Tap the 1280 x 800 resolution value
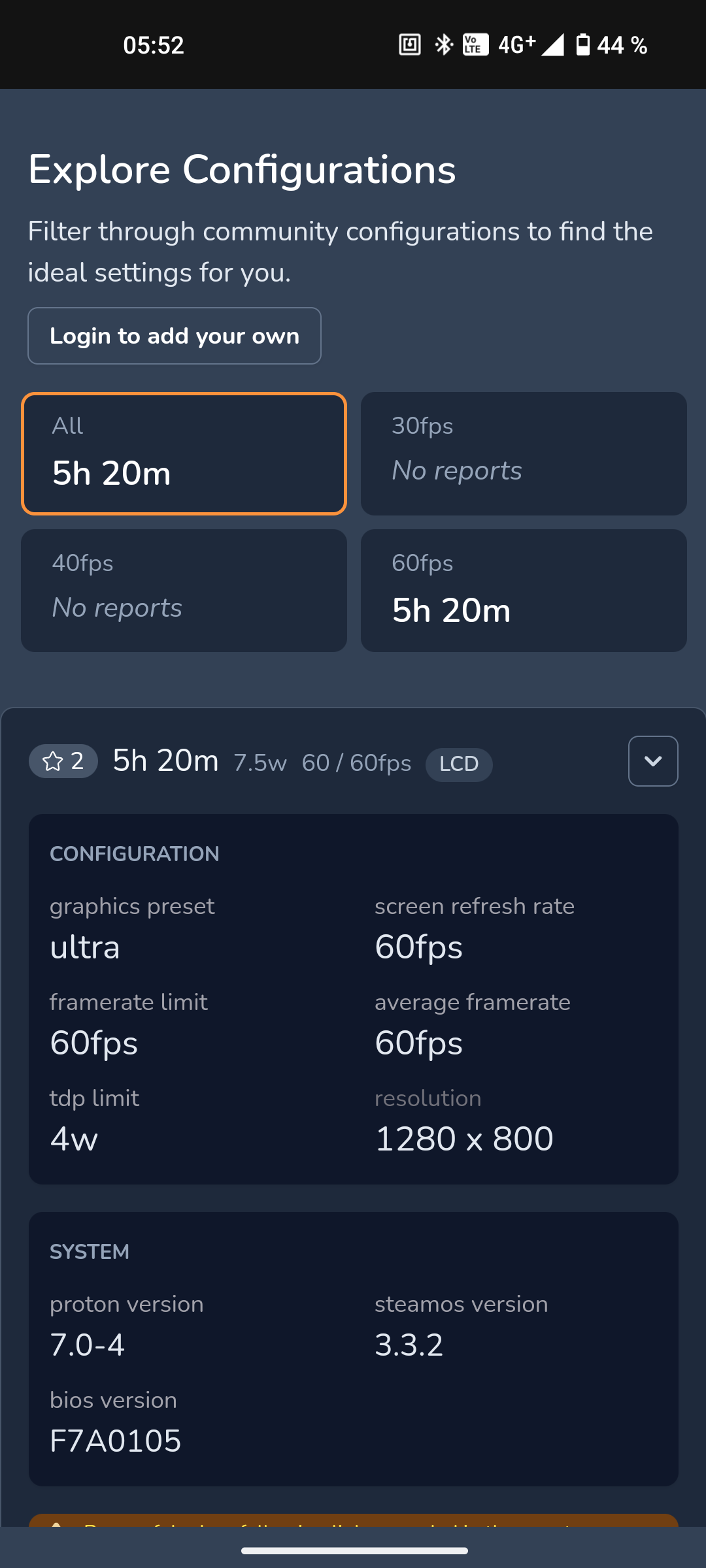The height and width of the screenshot is (1568, 706). point(464,1139)
